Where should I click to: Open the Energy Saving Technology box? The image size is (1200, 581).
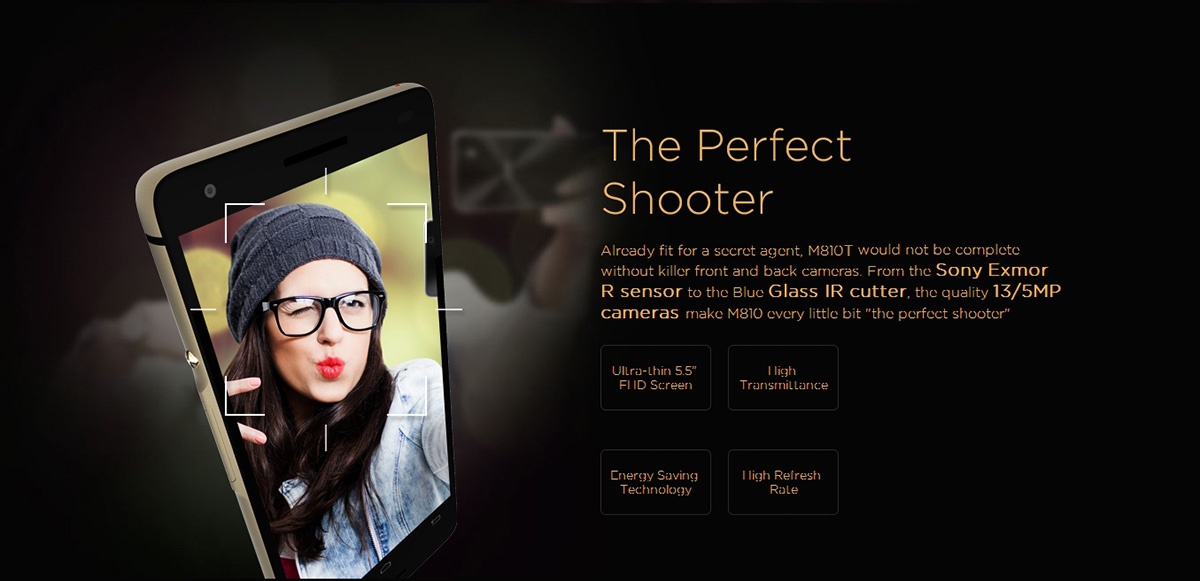(655, 482)
